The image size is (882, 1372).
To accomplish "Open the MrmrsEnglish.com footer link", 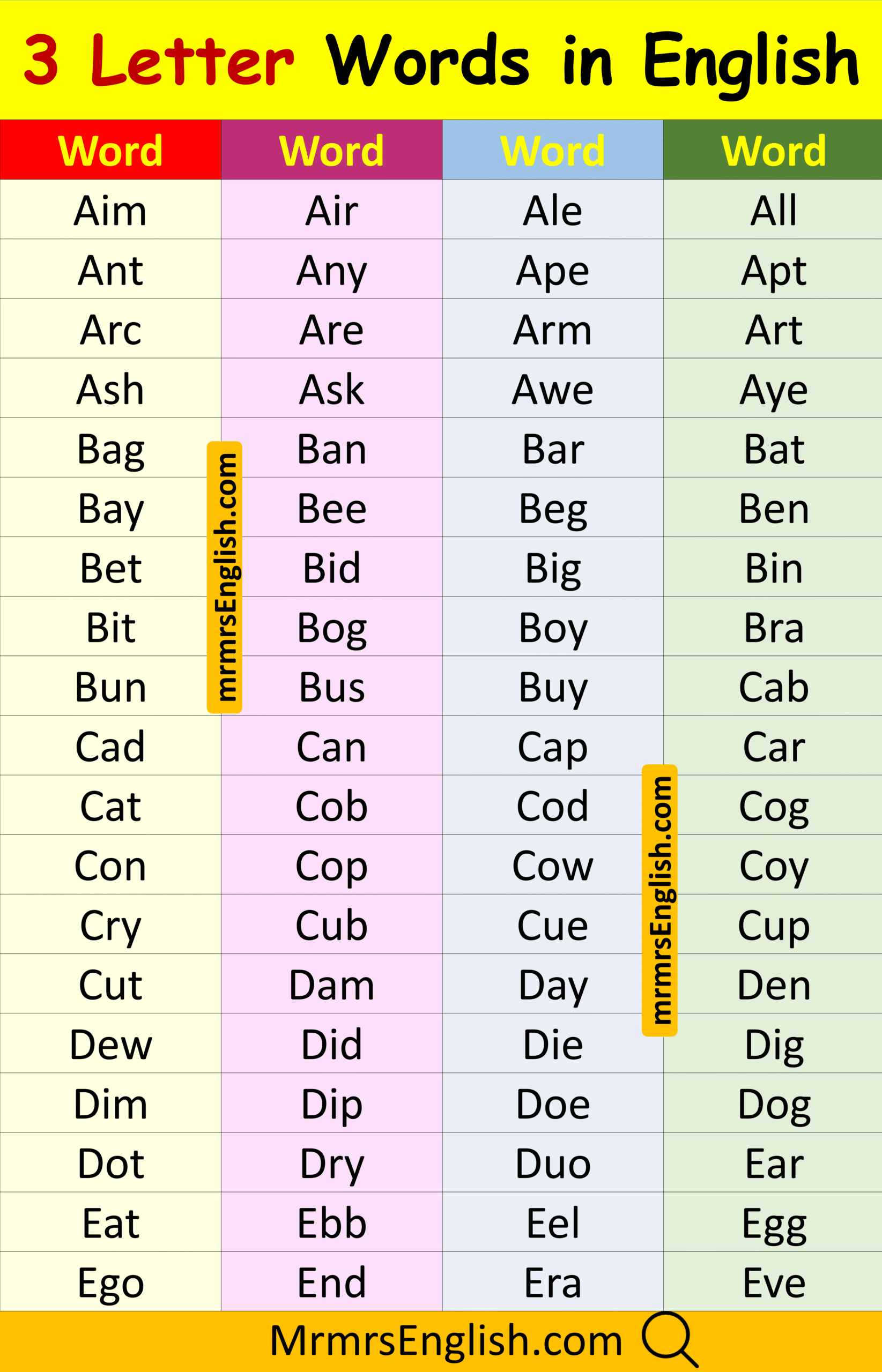I will [446, 1340].
